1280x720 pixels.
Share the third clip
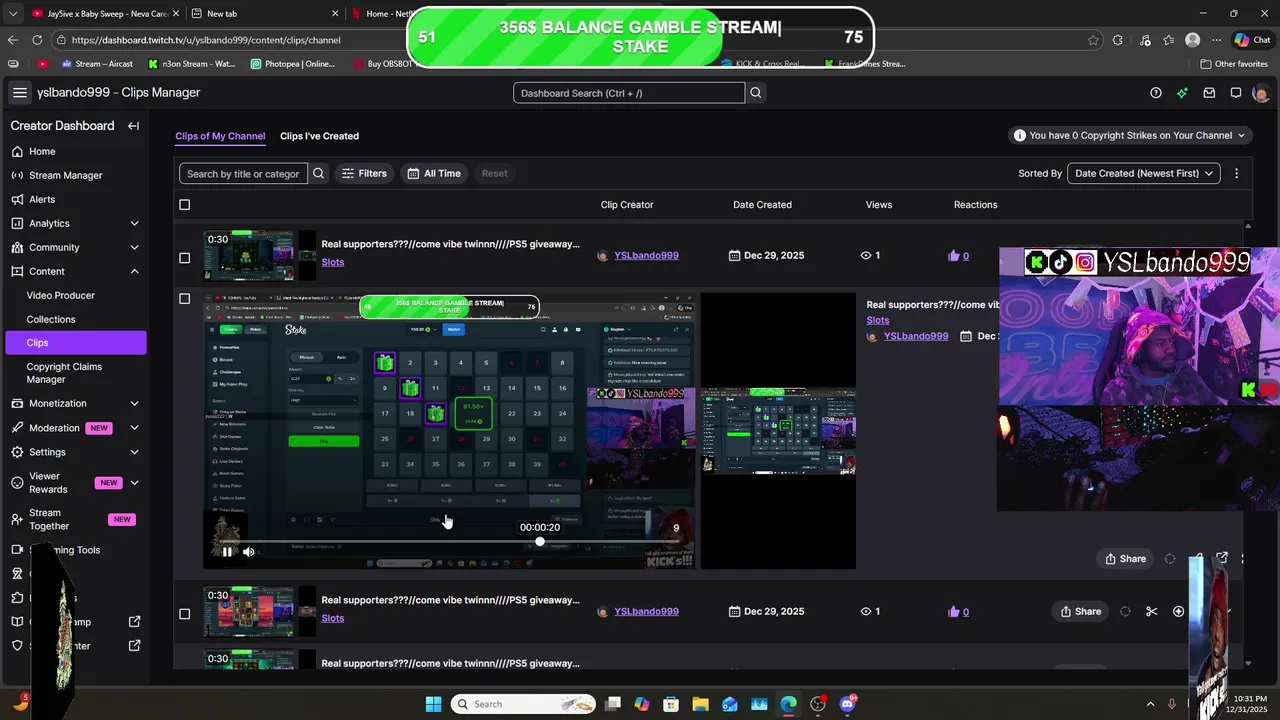(1080, 611)
